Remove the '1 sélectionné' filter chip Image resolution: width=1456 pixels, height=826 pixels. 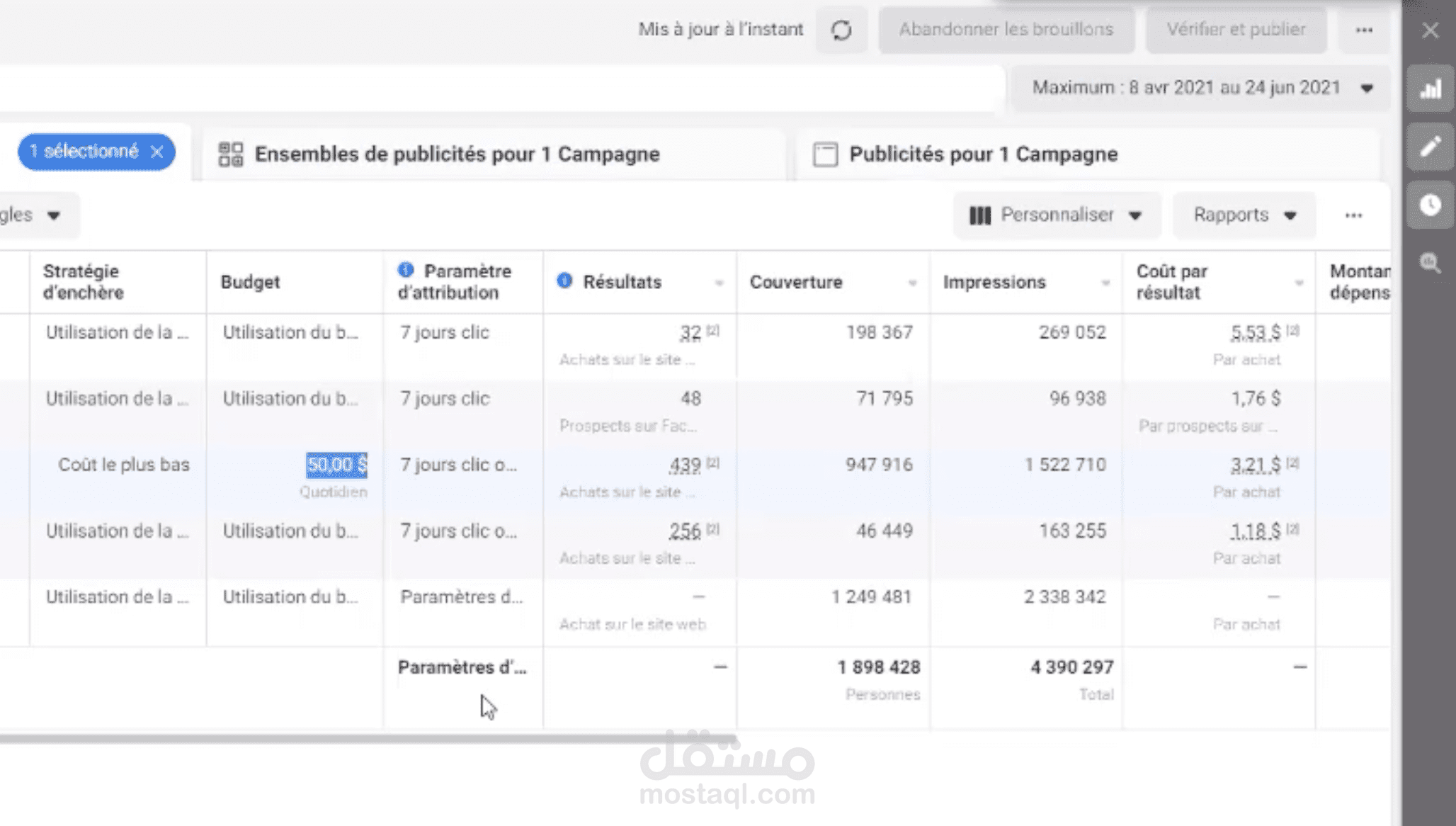tap(157, 152)
